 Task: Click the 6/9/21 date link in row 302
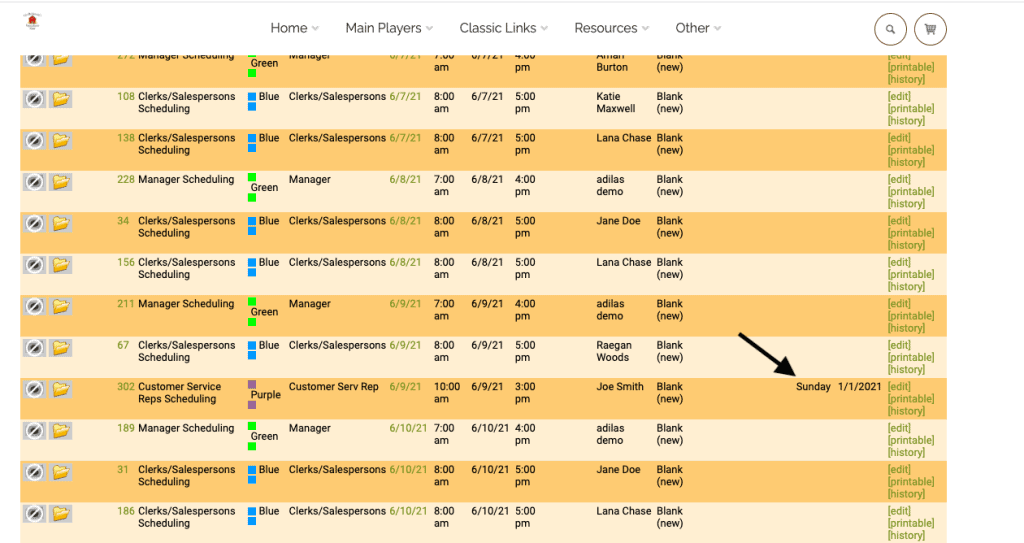405,387
